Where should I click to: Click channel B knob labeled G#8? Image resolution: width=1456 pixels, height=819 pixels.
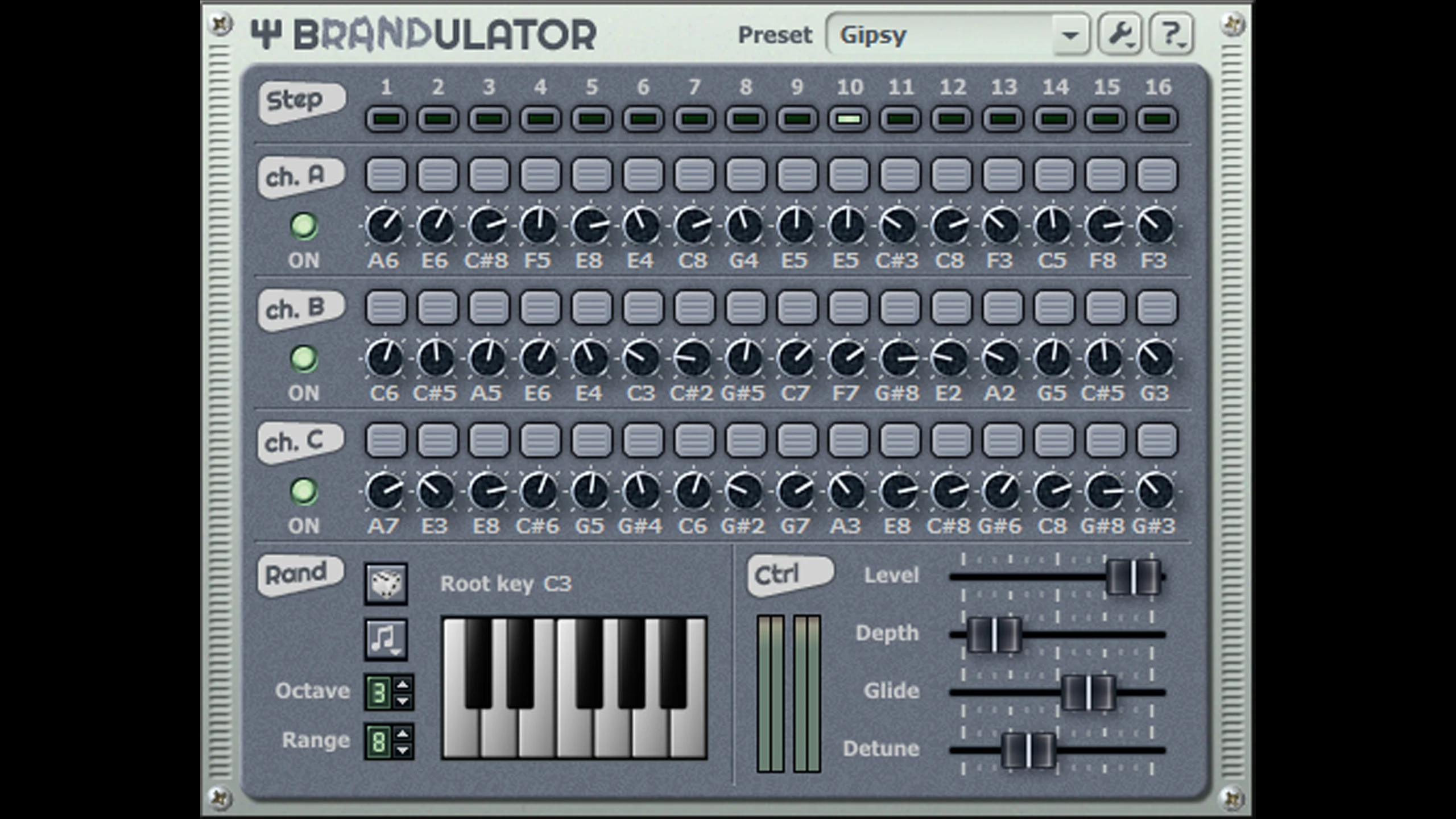coord(899,358)
